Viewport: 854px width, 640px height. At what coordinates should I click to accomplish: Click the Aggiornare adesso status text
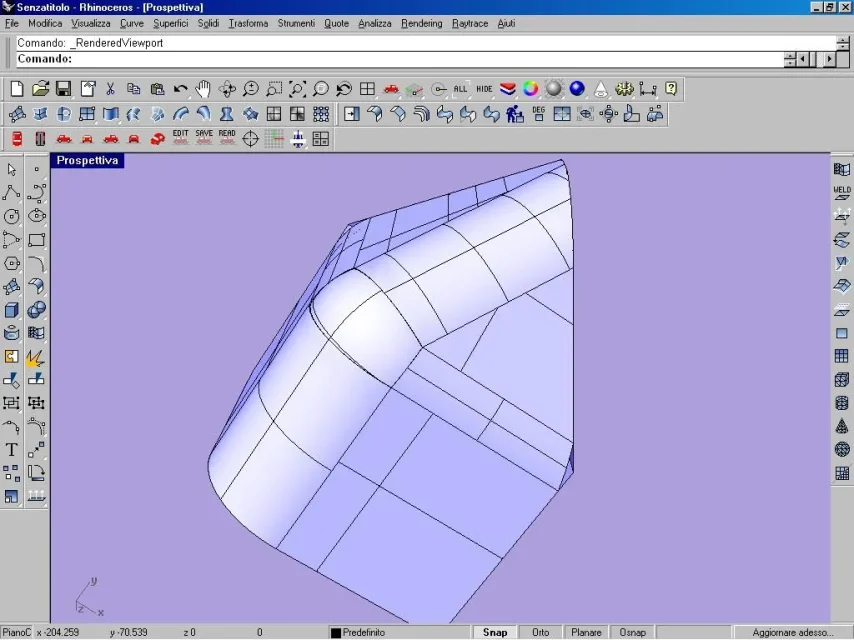click(x=792, y=632)
